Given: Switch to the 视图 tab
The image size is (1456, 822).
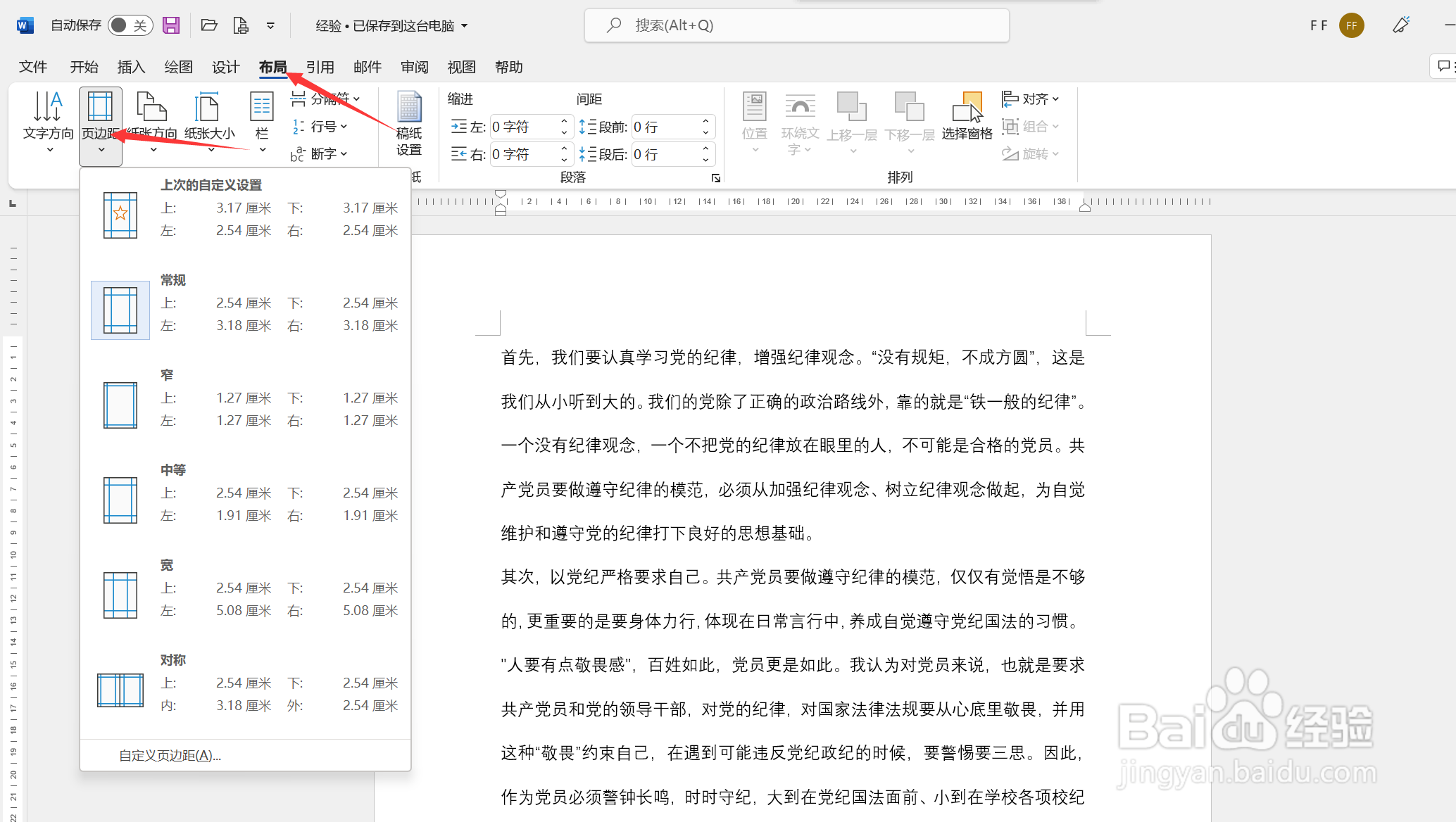Looking at the screenshot, I should tap(461, 67).
